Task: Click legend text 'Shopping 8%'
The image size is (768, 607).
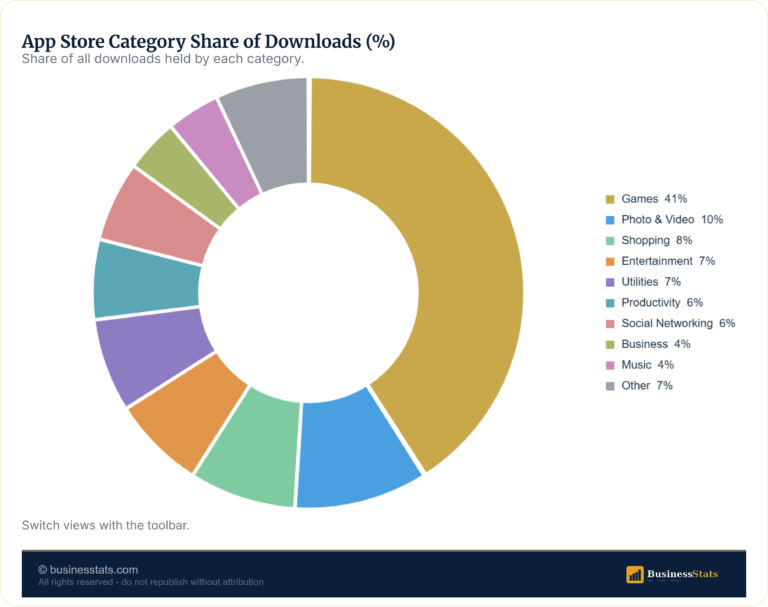Action: point(656,241)
